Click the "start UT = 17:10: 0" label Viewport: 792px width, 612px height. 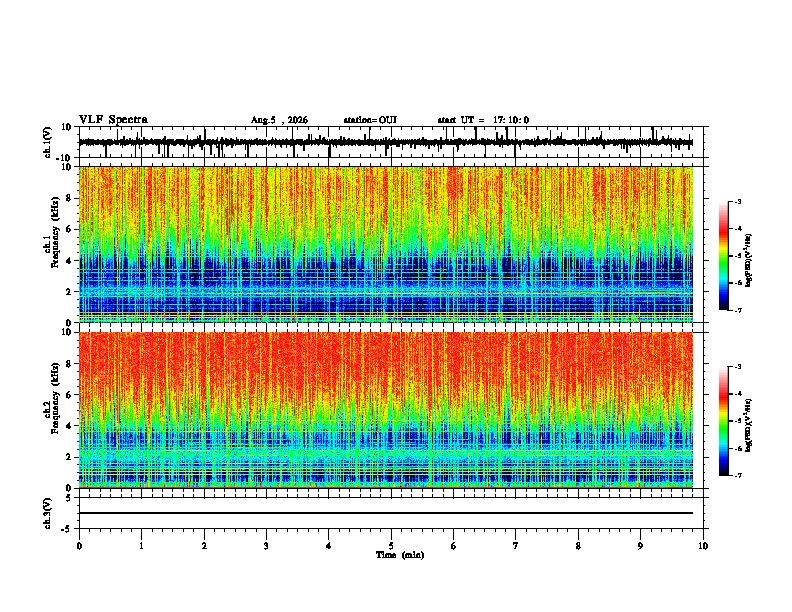pyautogui.click(x=483, y=120)
